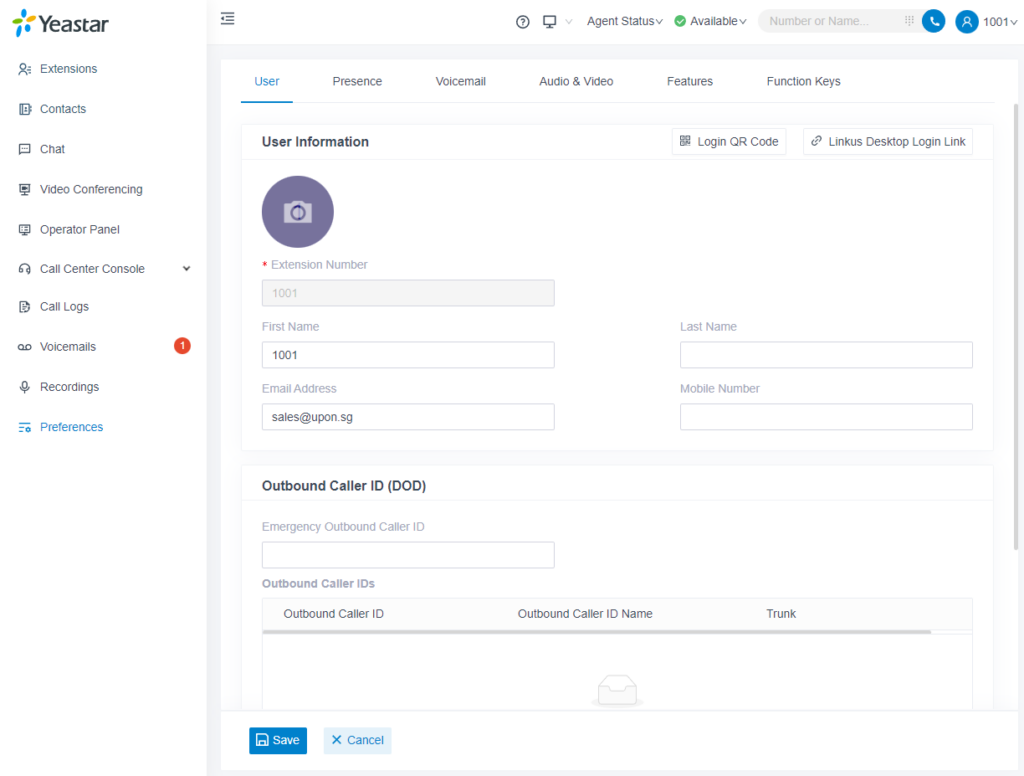The image size is (1024, 776).
Task: Click the monitor screen icon in header
Action: [x=549, y=21]
